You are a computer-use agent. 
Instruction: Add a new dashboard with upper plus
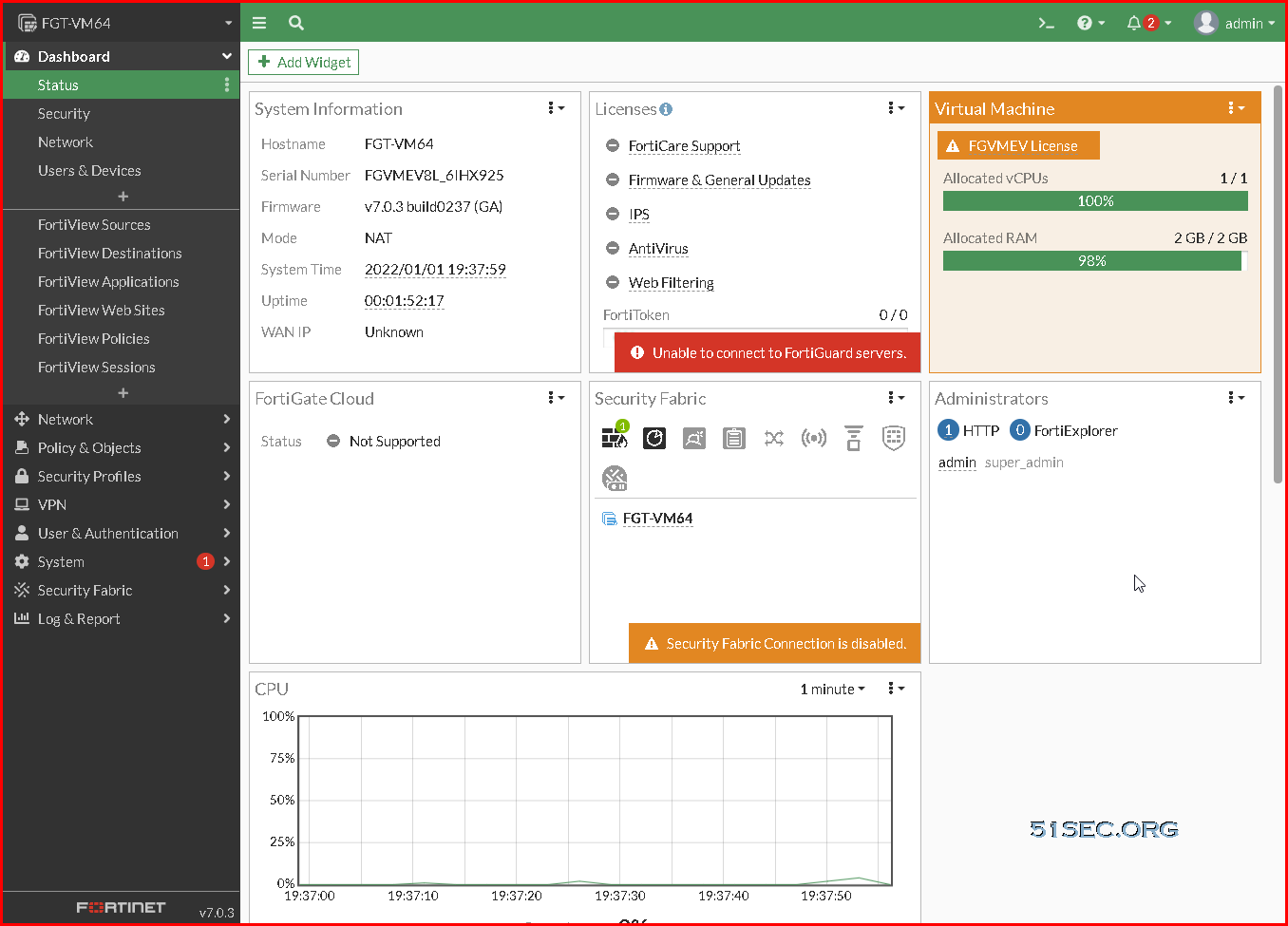click(x=123, y=196)
